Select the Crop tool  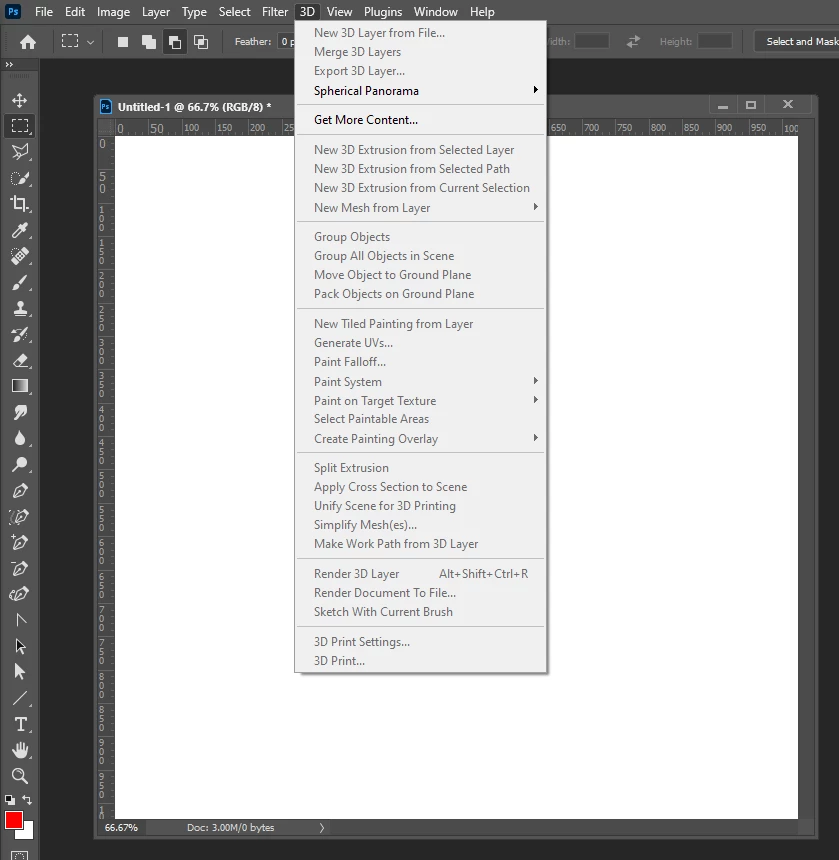pyautogui.click(x=20, y=203)
